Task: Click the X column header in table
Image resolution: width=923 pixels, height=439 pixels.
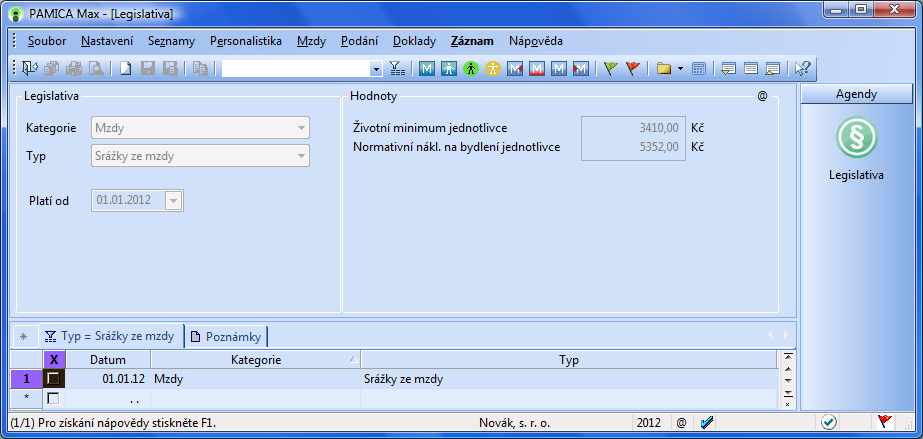Action: pyautogui.click(x=54, y=359)
